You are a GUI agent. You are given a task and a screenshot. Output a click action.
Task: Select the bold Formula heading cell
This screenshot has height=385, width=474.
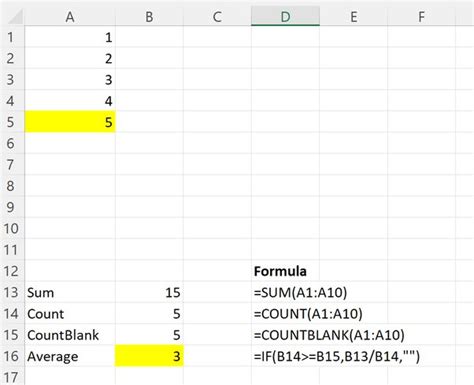pos(285,271)
